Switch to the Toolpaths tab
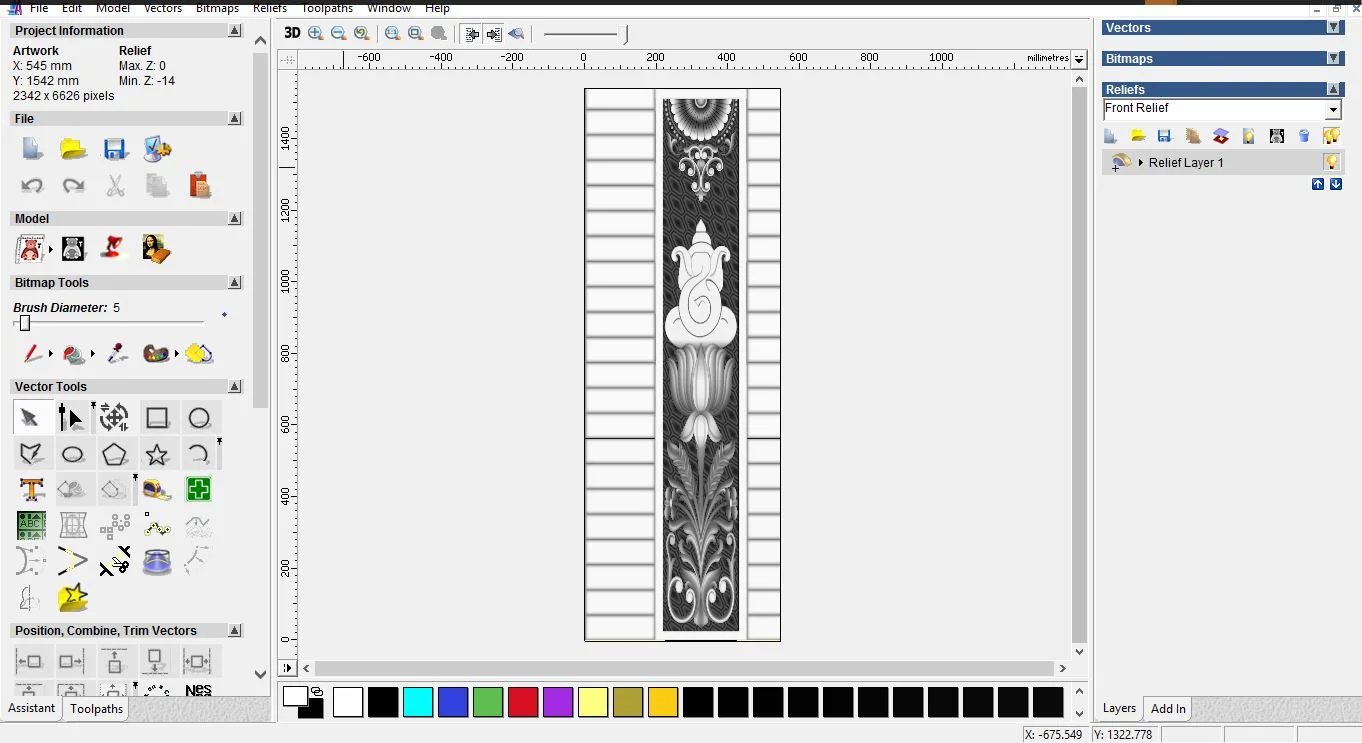1362x743 pixels. [96, 709]
